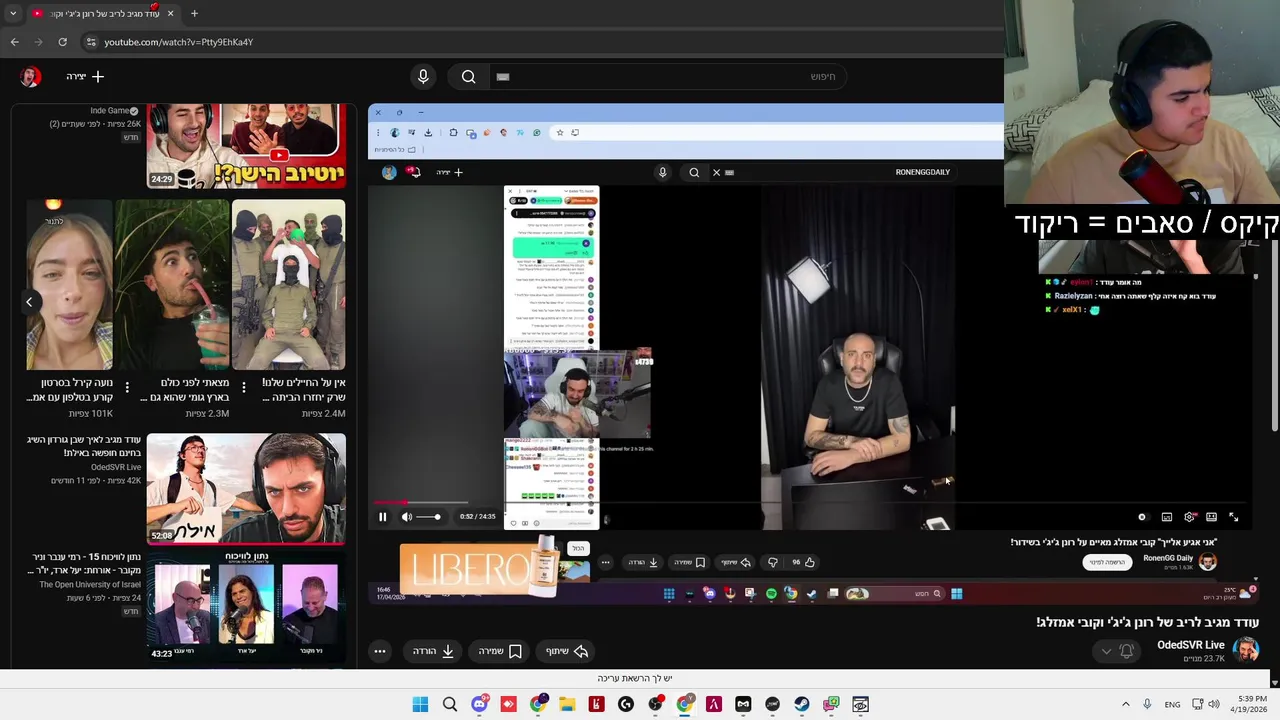The image size is (1280, 720).
Task: Reload the current page
Action: point(62,42)
